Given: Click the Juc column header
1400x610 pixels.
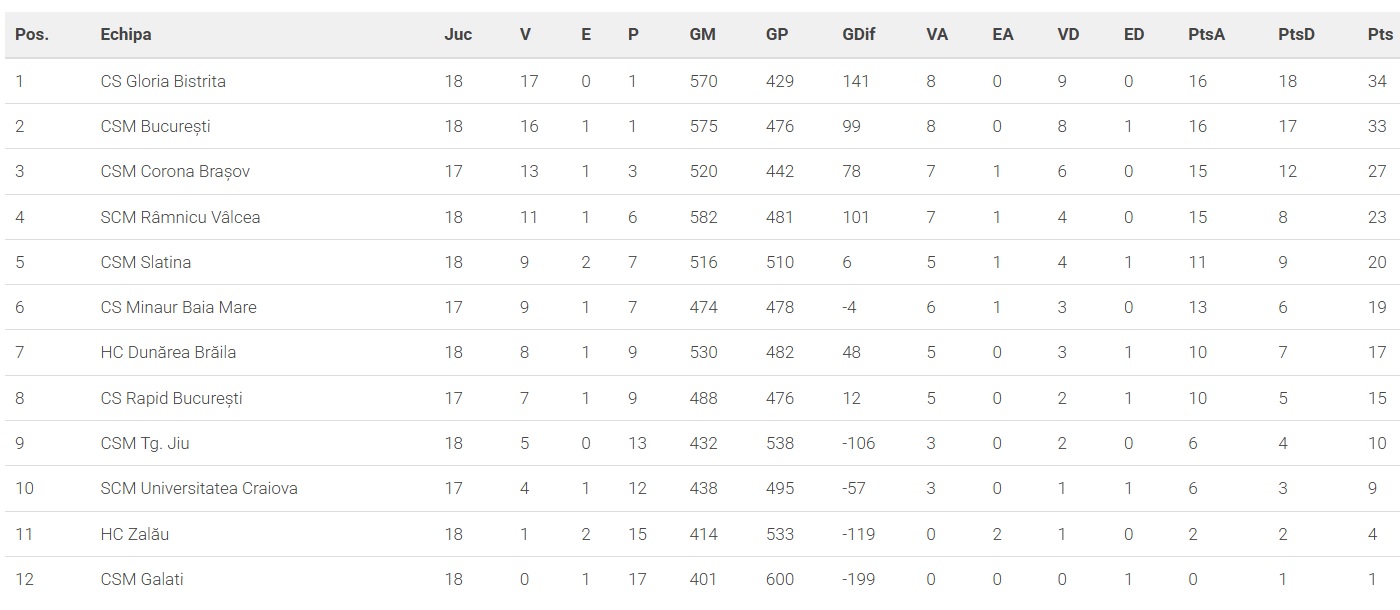Looking at the screenshot, I should [x=458, y=34].
